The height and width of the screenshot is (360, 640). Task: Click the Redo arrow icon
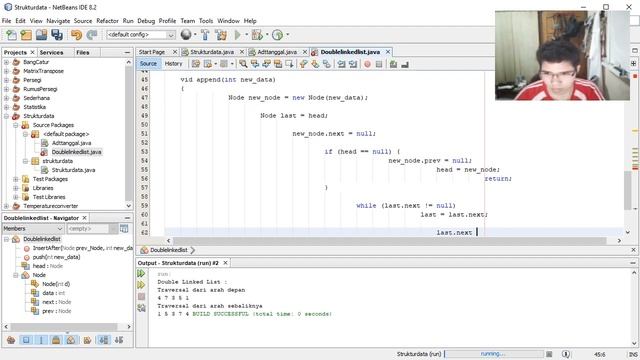(x=92, y=35)
